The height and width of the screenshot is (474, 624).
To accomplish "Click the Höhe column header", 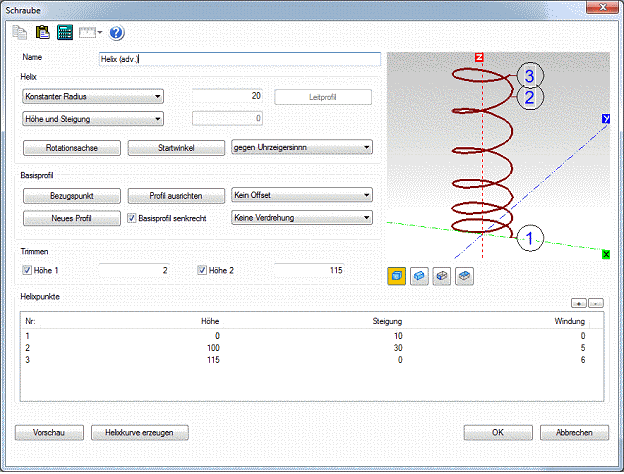I will tap(210, 321).
